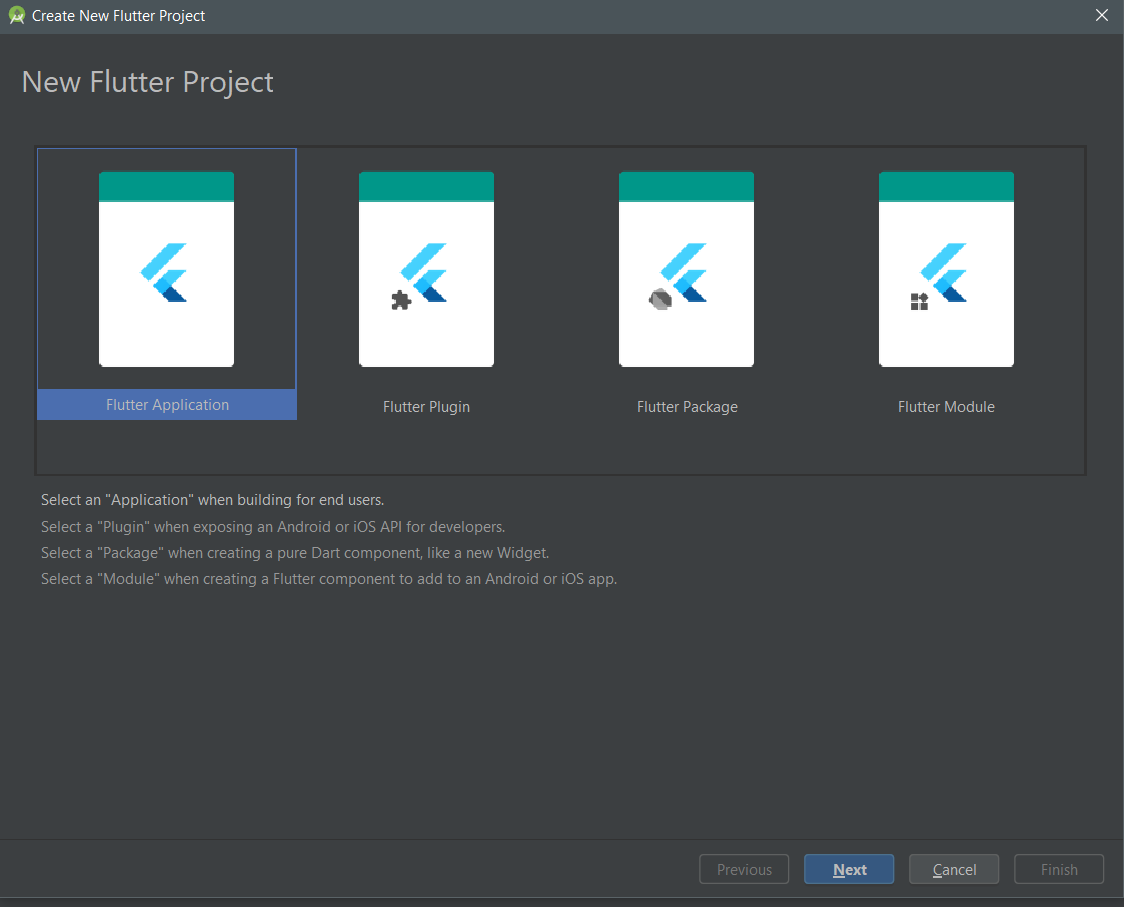Click the disabled Previous button

(744, 869)
